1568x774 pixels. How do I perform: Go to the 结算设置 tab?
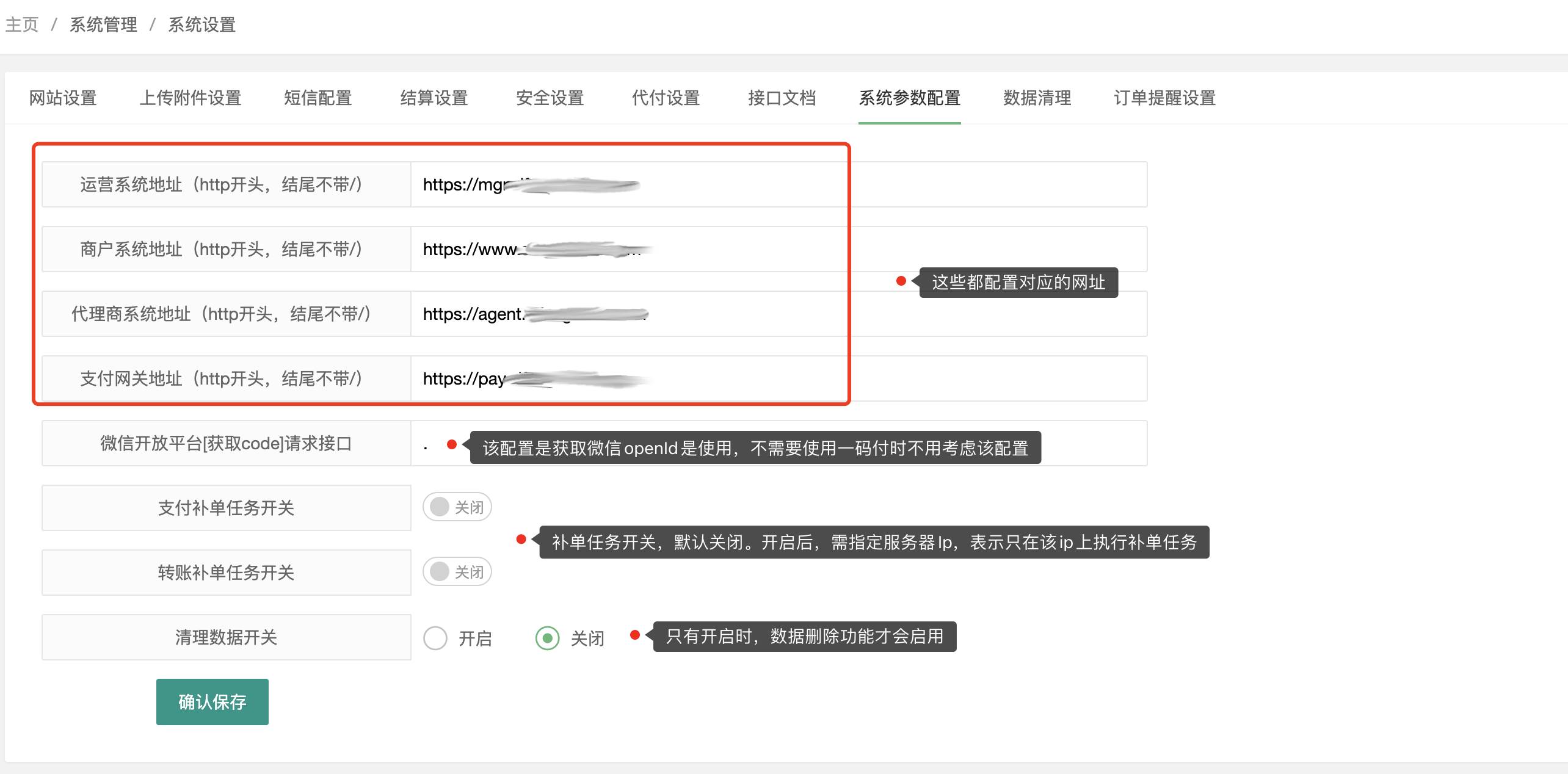point(434,98)
